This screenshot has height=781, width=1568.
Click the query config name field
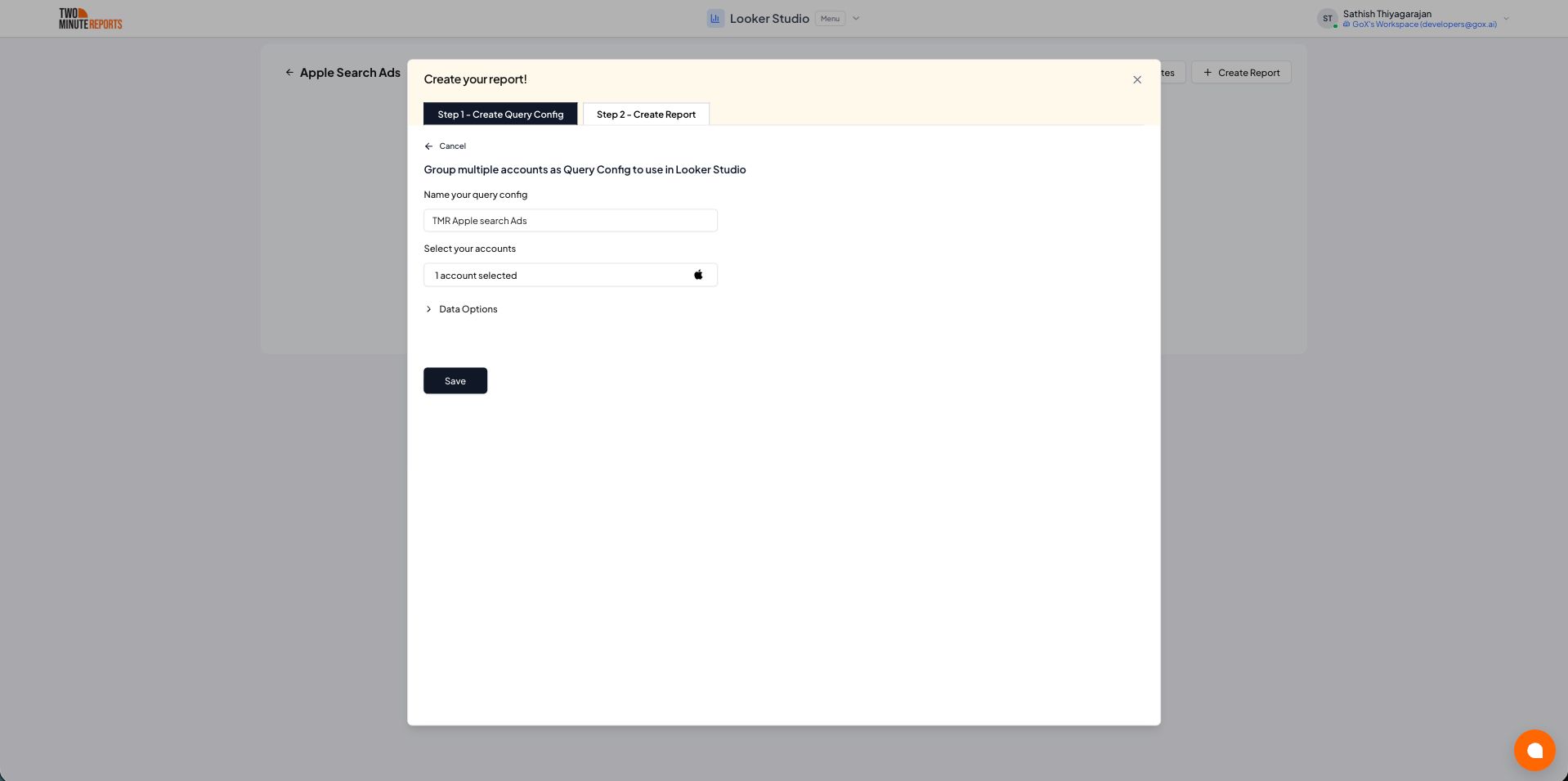coord(570,220)
